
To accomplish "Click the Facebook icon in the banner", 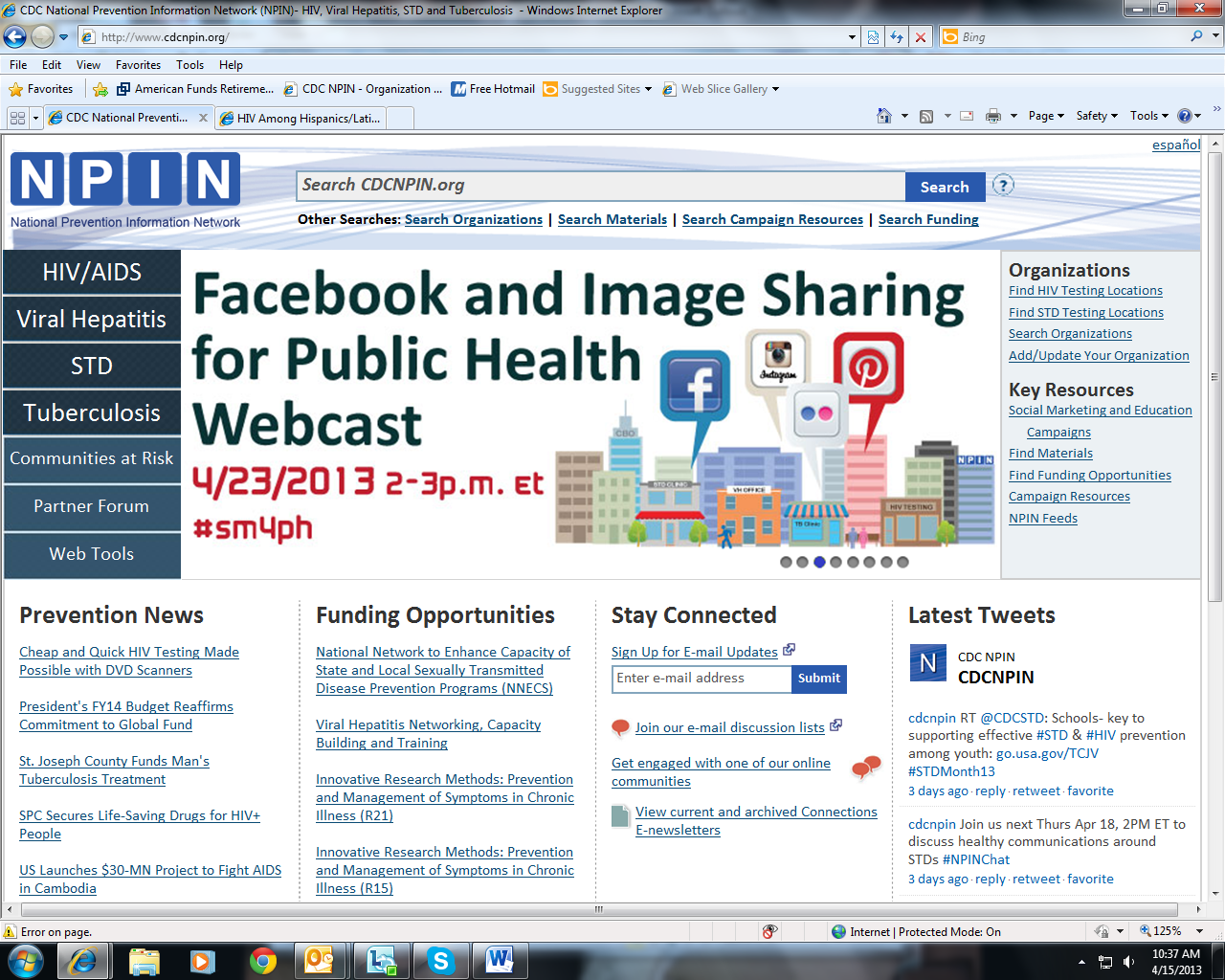I will [696, 387].
